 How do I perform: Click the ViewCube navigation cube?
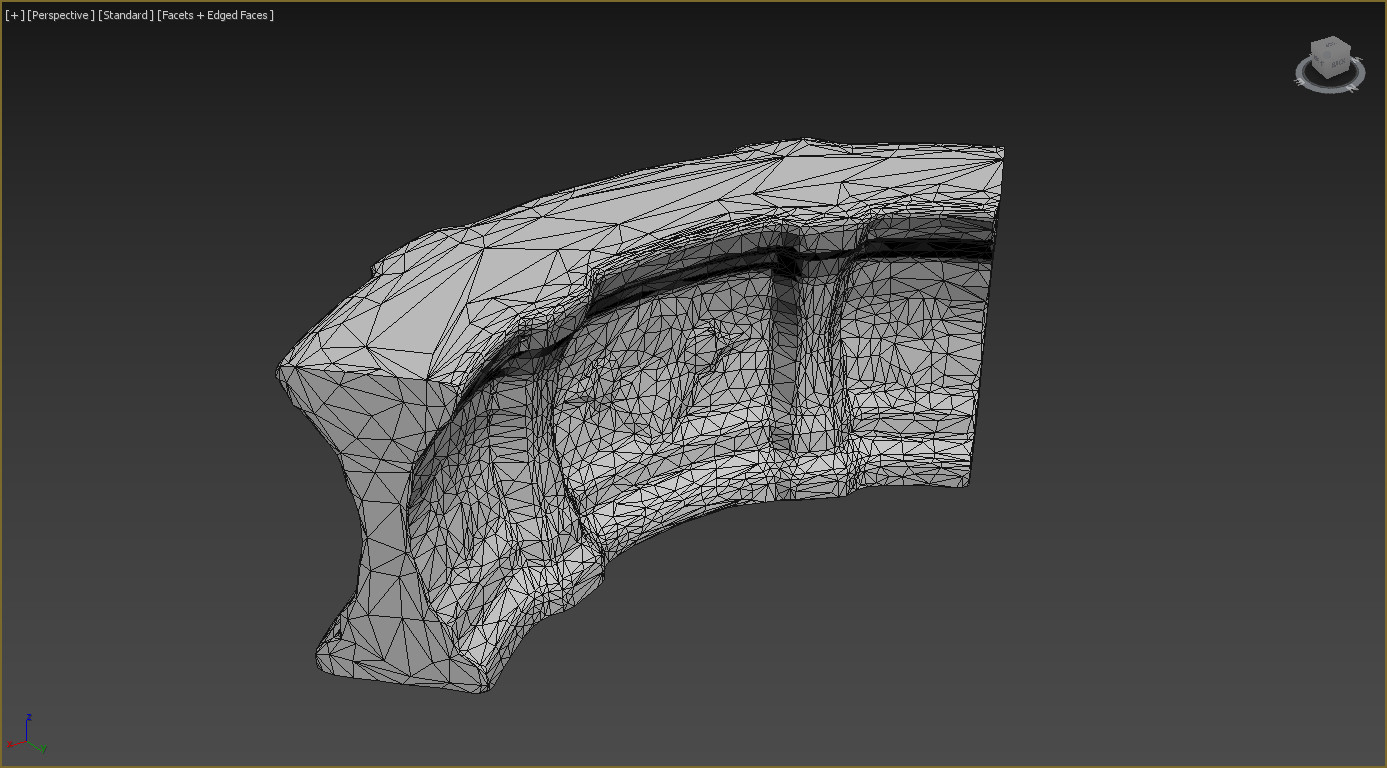(x=1331, y=58)
